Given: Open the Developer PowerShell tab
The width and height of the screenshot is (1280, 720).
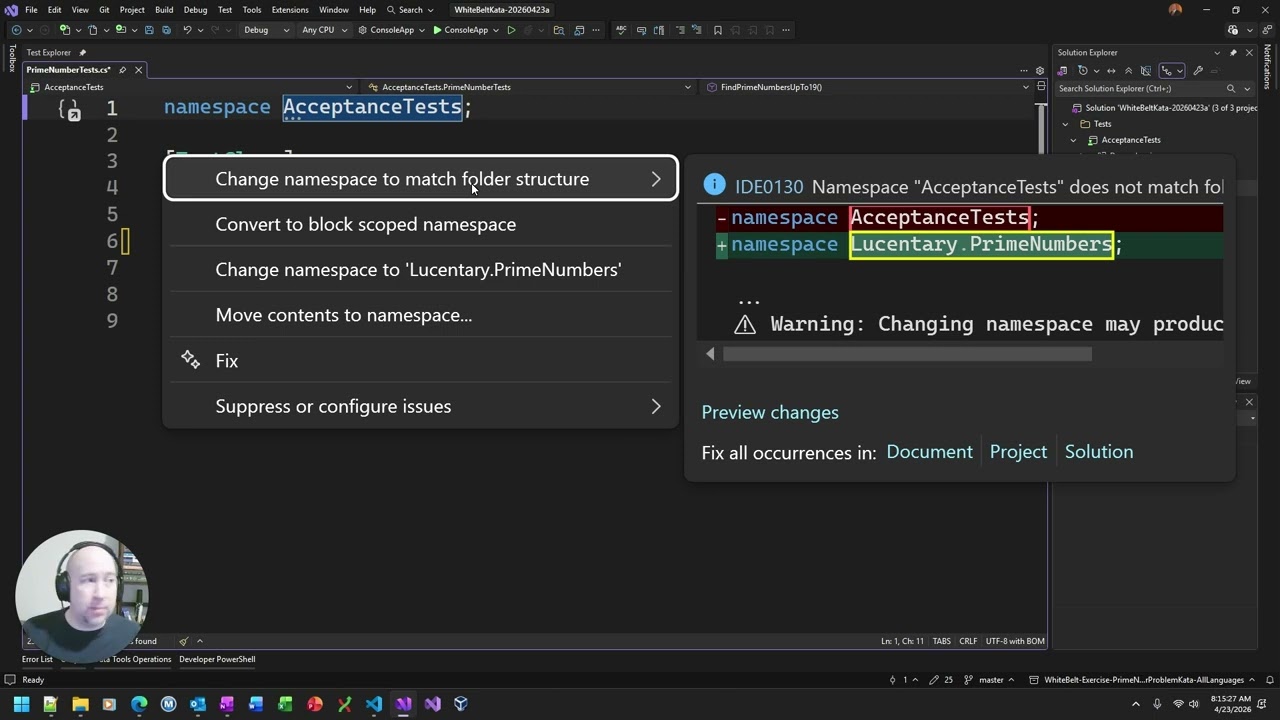Looking at the screenshot, I should coord(217,659).
